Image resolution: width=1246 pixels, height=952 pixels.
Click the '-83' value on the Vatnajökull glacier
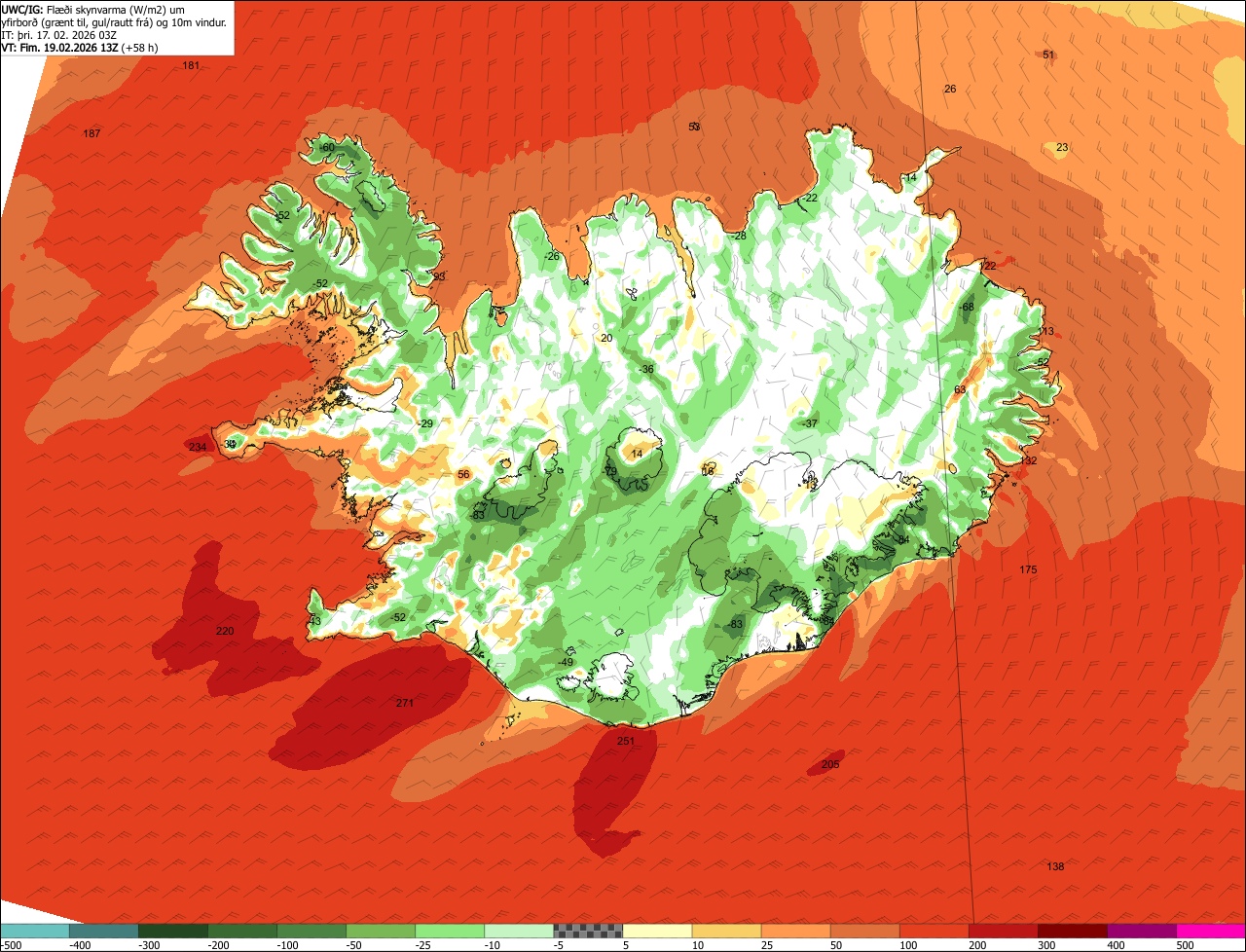coord(735,624)
